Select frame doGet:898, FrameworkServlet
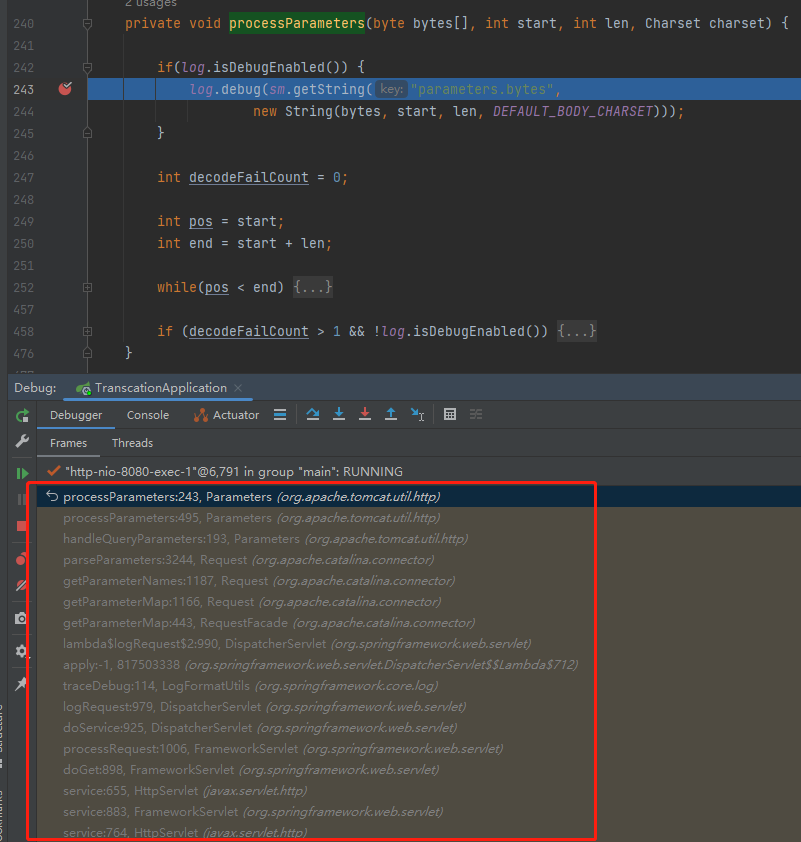Viewport: 801px width, 842px height. [419, 770]
